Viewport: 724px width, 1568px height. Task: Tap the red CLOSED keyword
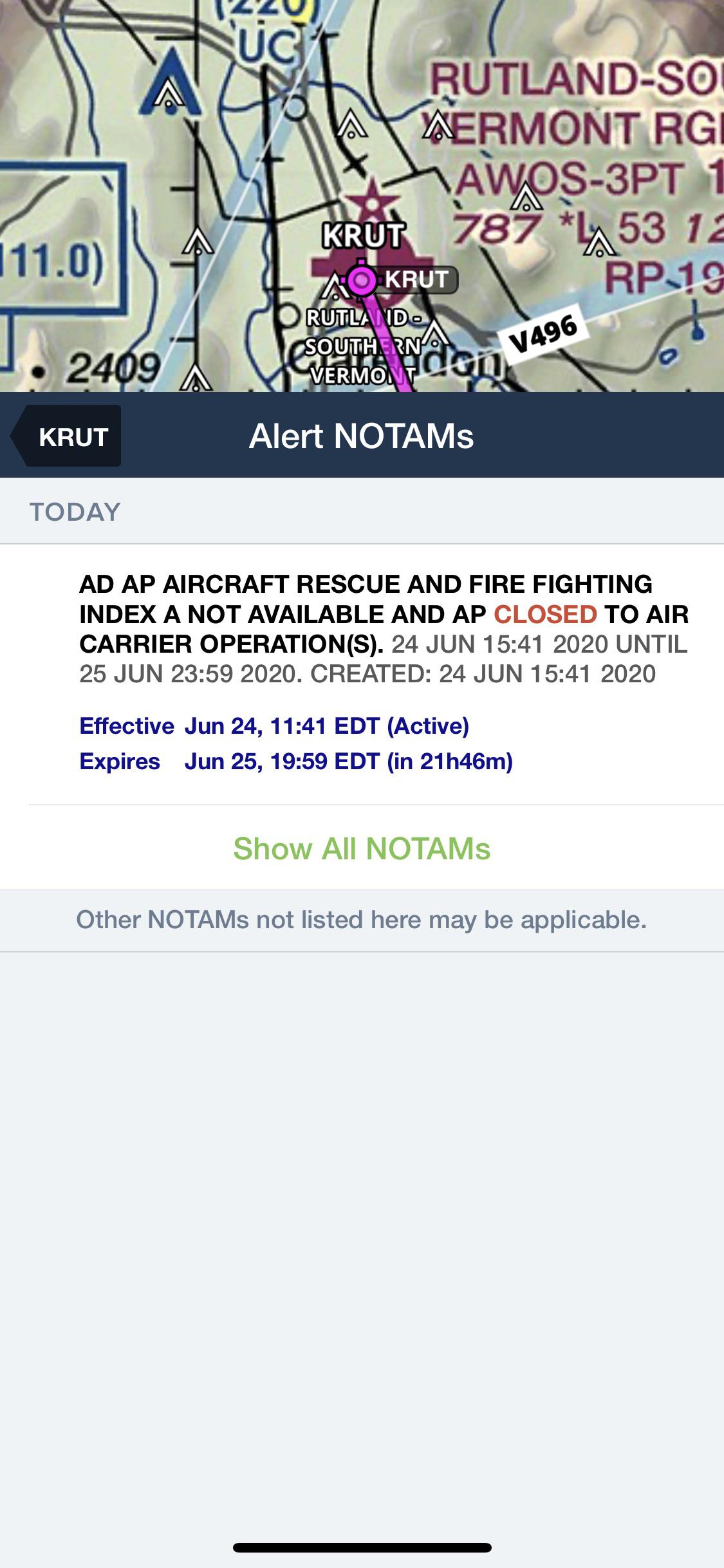tap(545, 614)
